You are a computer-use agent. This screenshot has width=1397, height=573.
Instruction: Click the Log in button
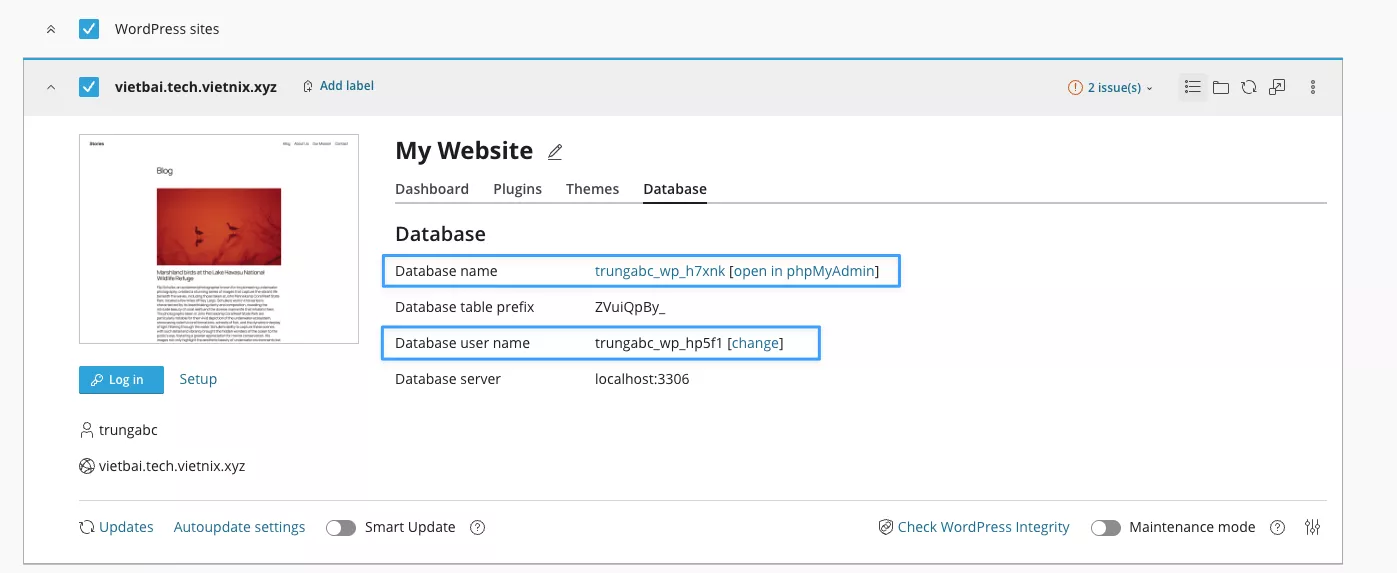pos(121,380)
